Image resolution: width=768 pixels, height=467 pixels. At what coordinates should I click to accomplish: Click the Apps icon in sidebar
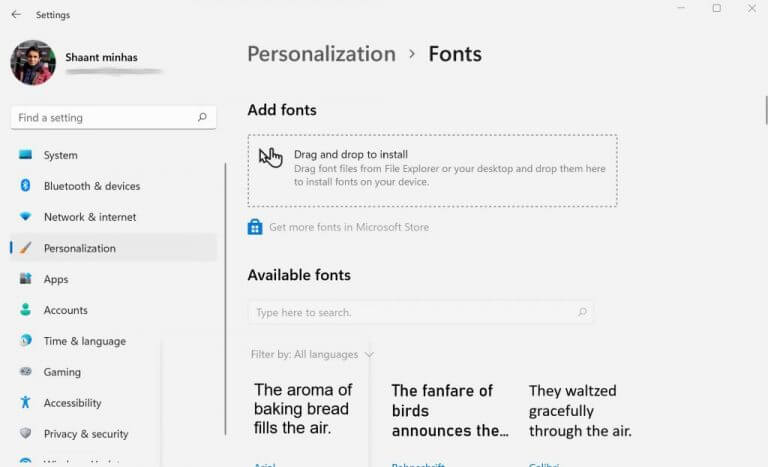[x=25, y=279]
